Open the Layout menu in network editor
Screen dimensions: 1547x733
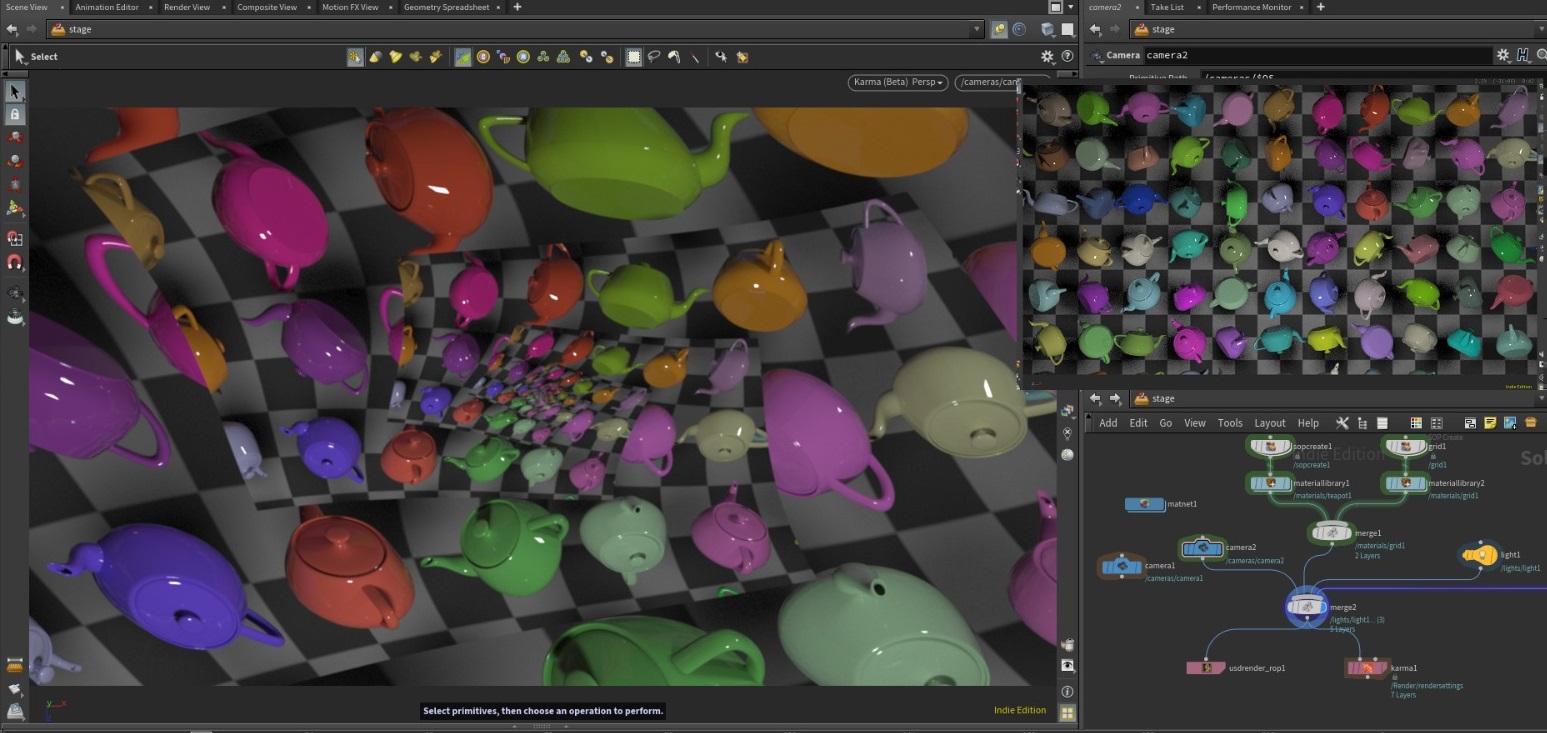pyautogui.click(x=1269, y=423)
